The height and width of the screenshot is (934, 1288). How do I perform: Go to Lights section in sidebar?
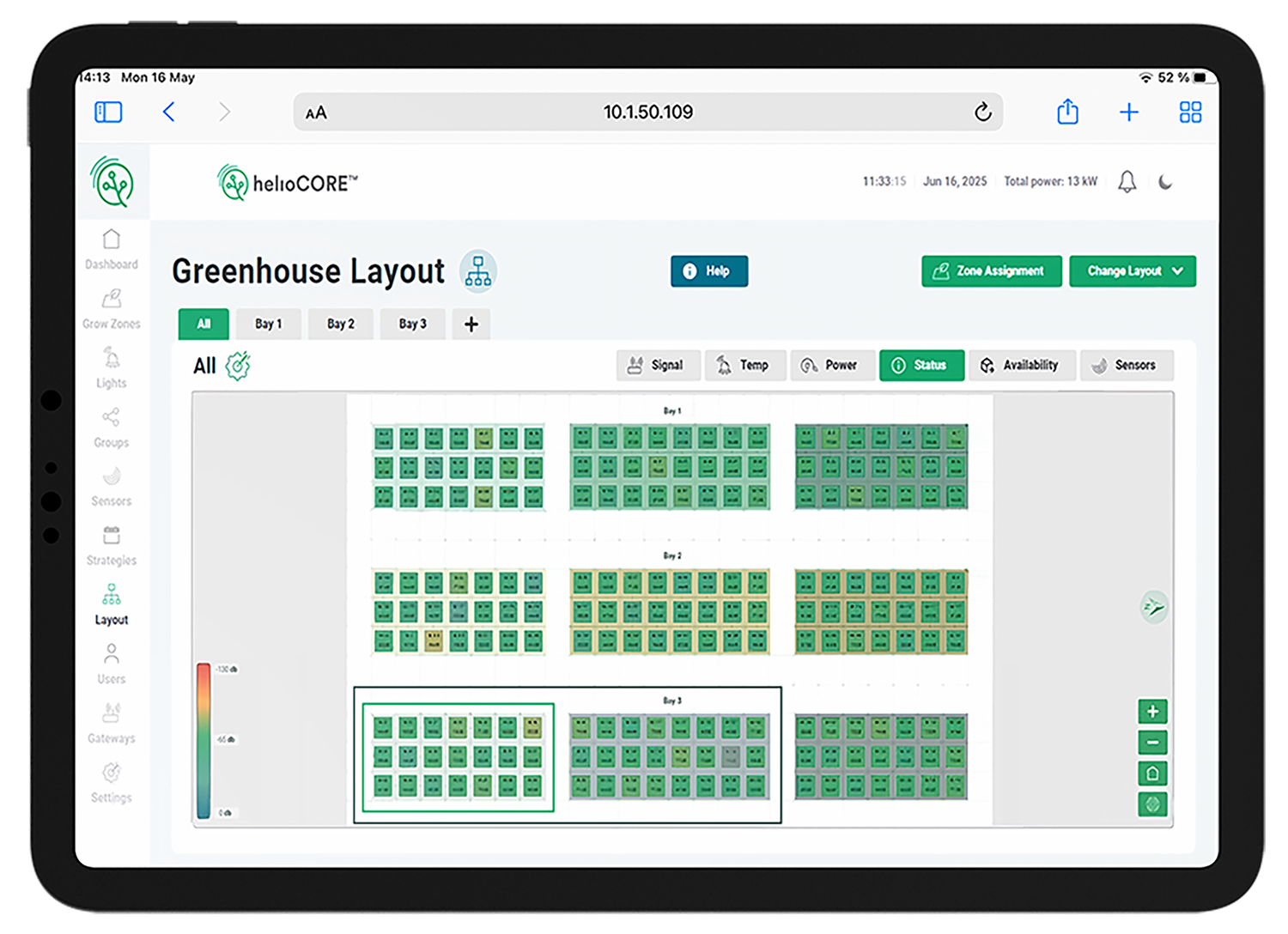point(112,369)
